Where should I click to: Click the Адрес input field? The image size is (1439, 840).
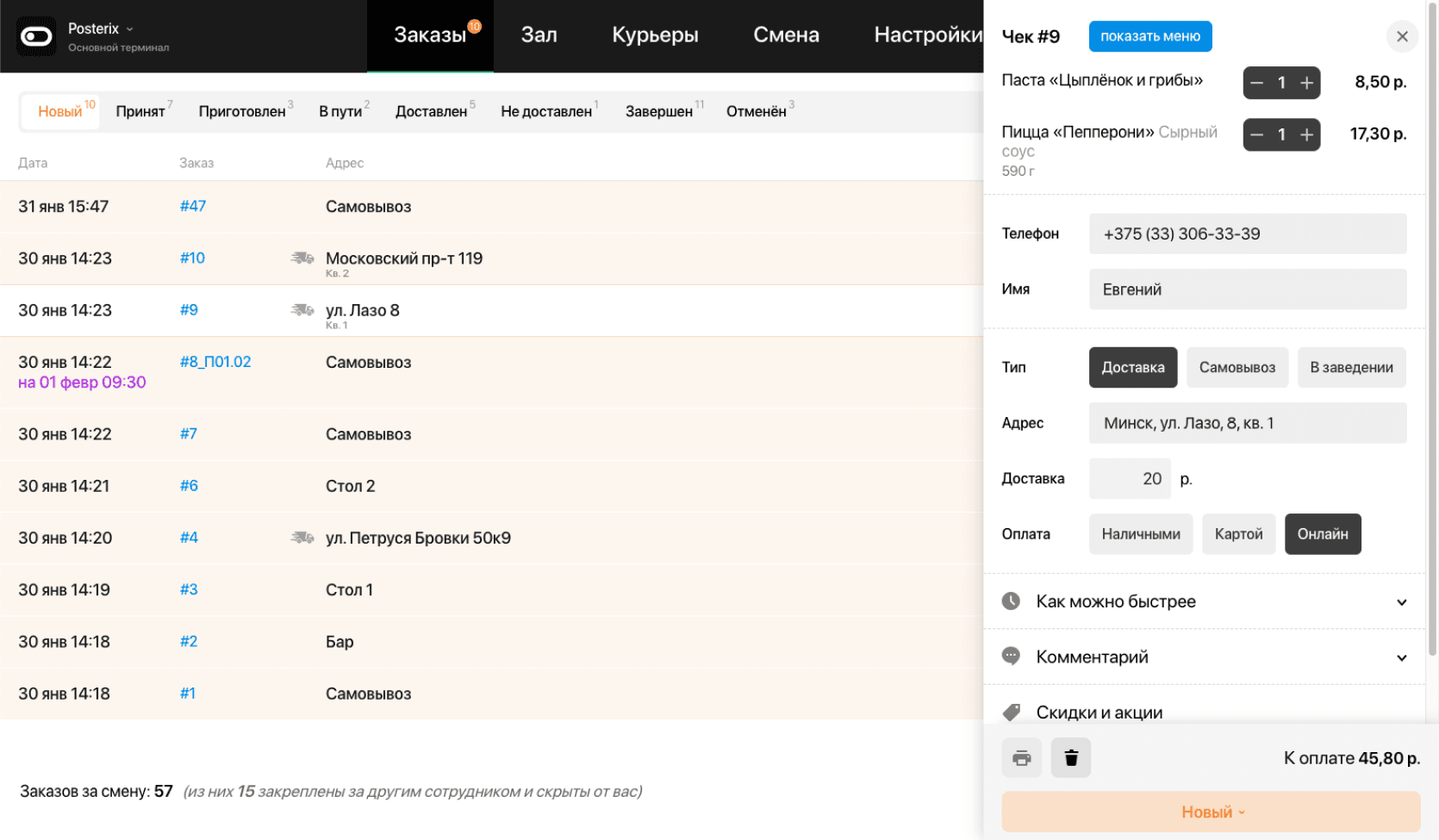pyautogui.click(x=1248, y=423)
